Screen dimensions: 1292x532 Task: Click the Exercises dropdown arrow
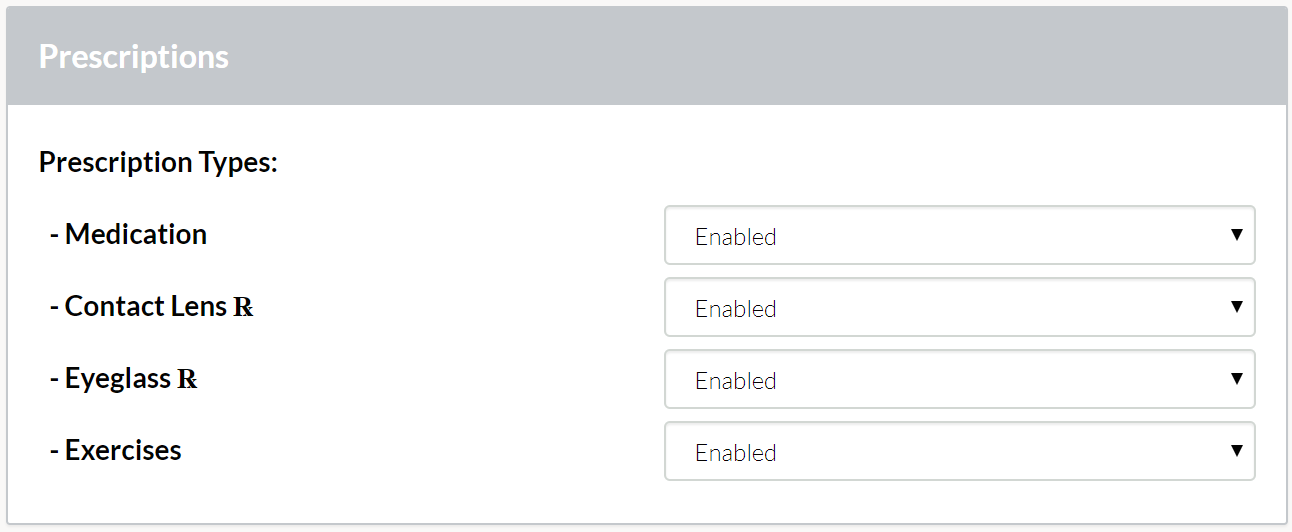coord(1237,451)
